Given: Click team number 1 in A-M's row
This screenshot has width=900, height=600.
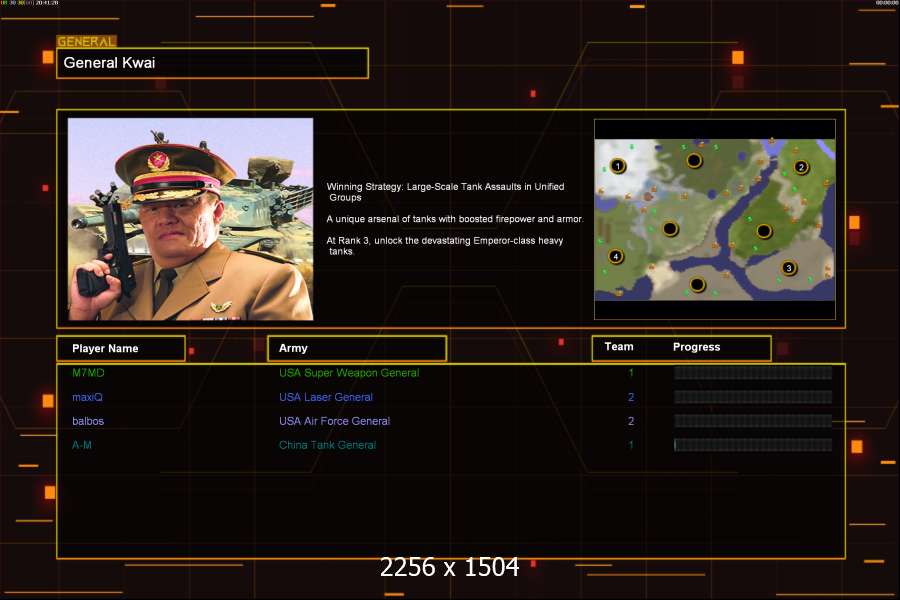Looking at the screenshot, I should pos(631,445).
